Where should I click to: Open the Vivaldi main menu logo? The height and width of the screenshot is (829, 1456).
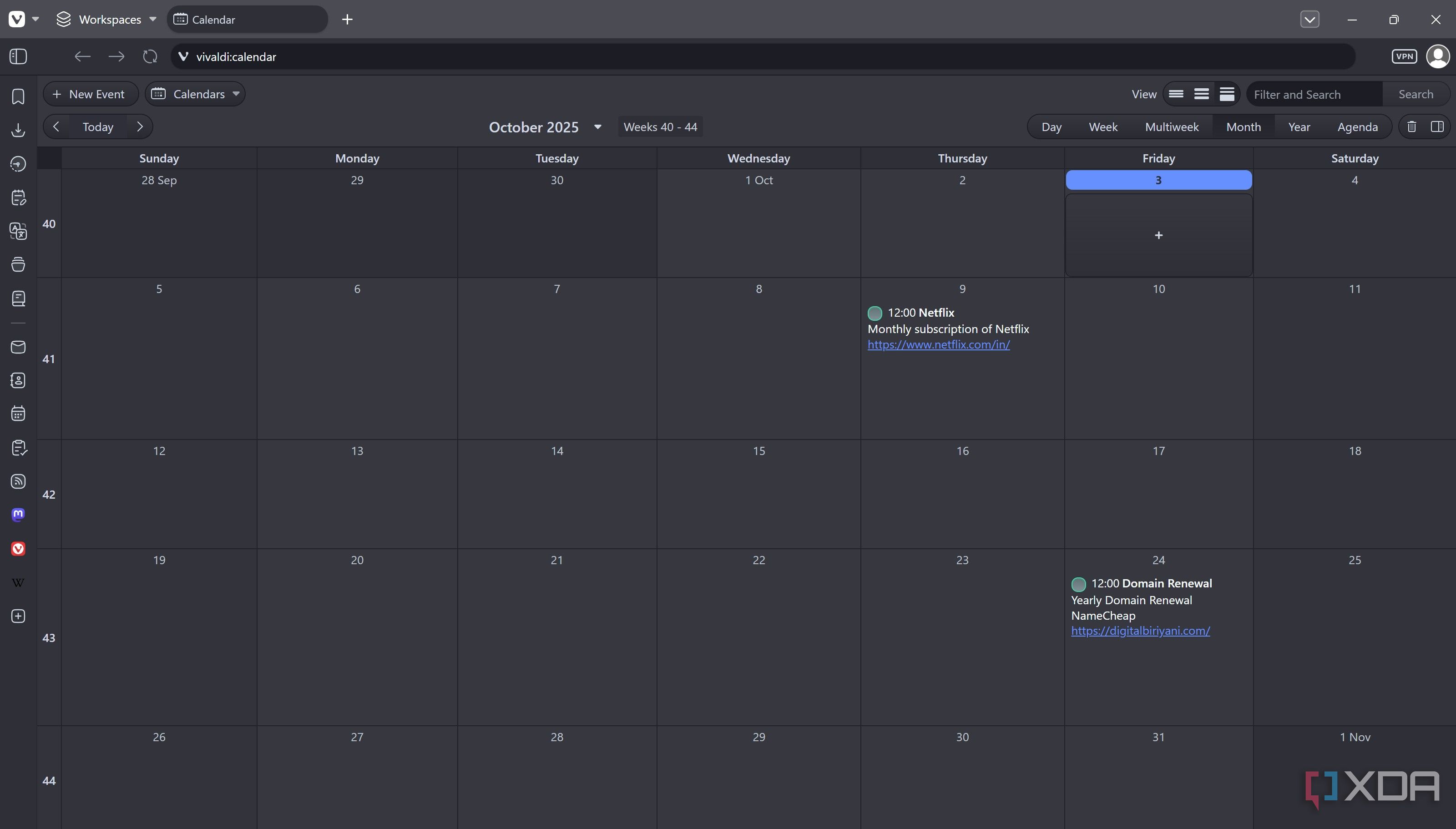[17, 20]
